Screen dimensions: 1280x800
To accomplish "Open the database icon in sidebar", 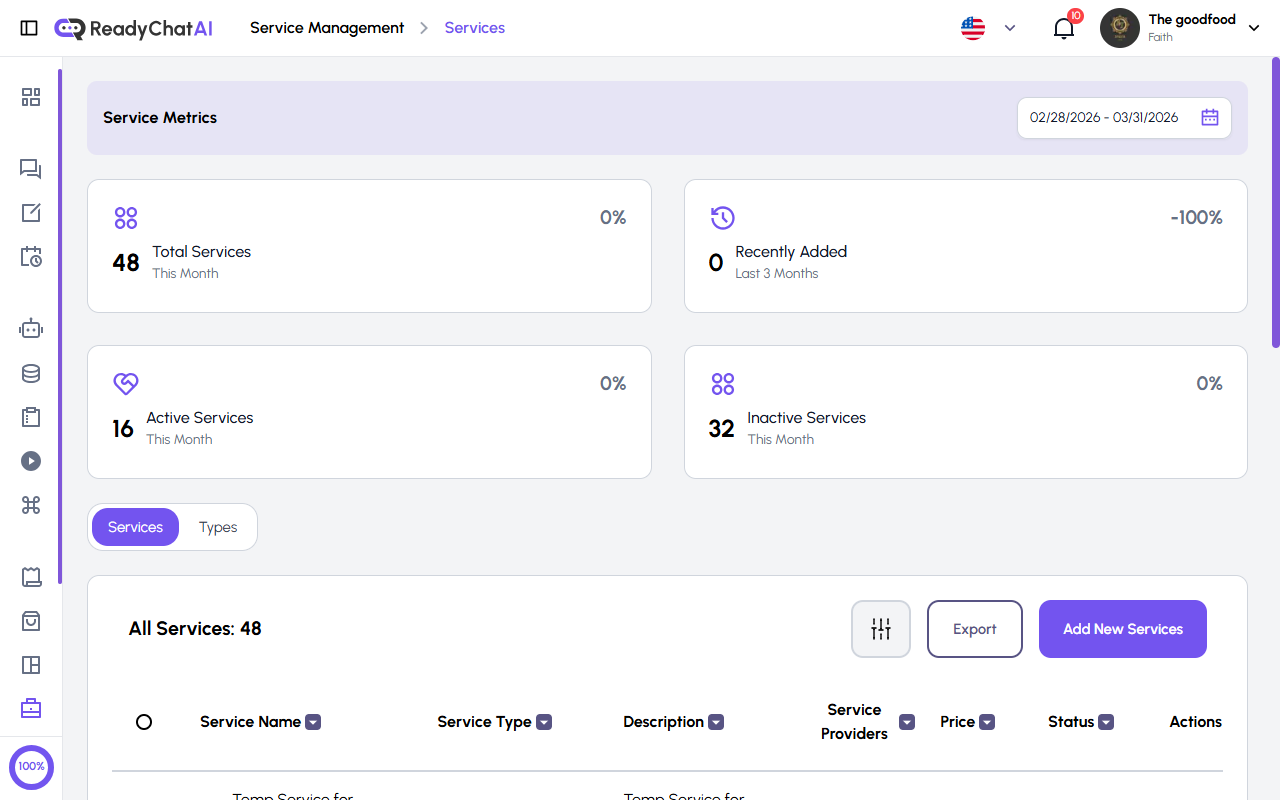I will pos(30,373).
